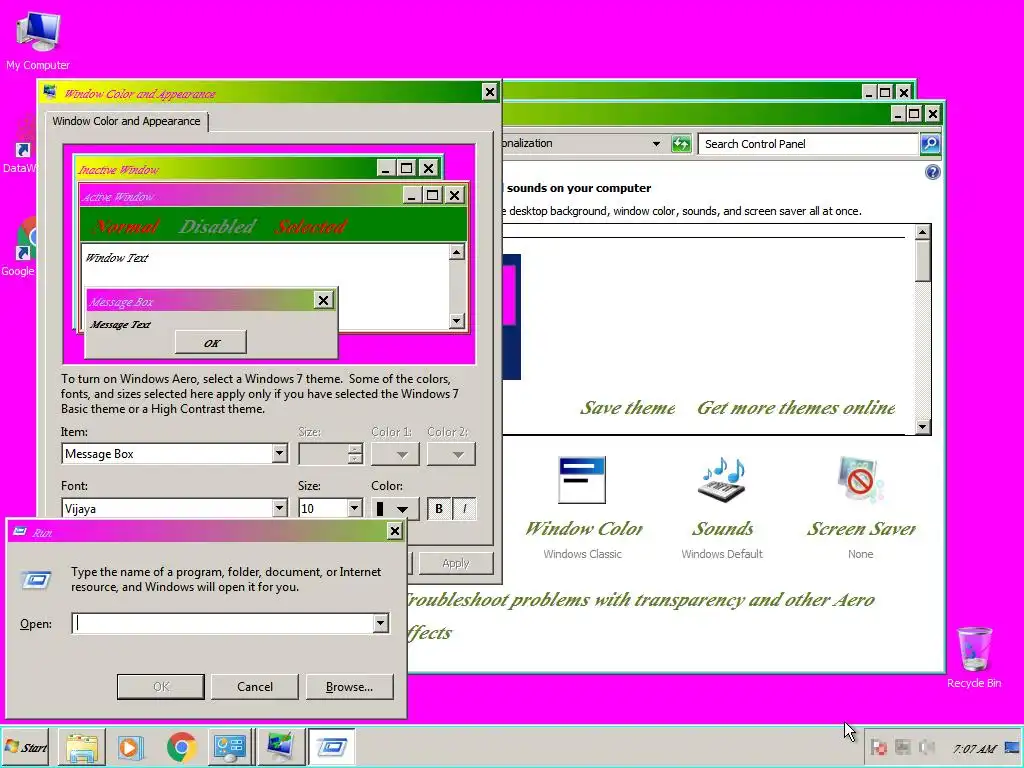Click Selected menu item in preview
The width and height of the screenshot is (1024, 768).
(311, 226)
